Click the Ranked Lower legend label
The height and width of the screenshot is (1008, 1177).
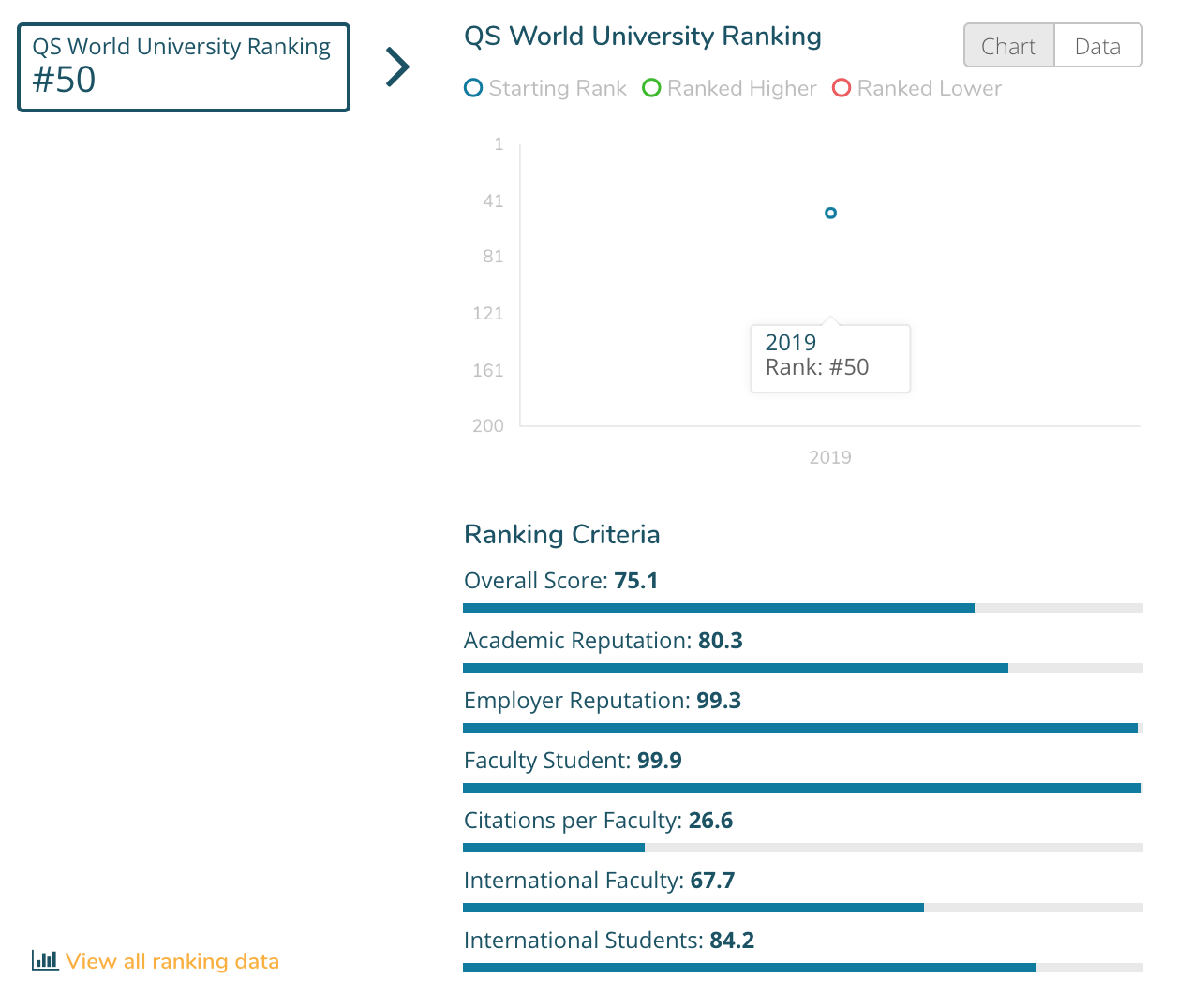(x=930, y=89)
